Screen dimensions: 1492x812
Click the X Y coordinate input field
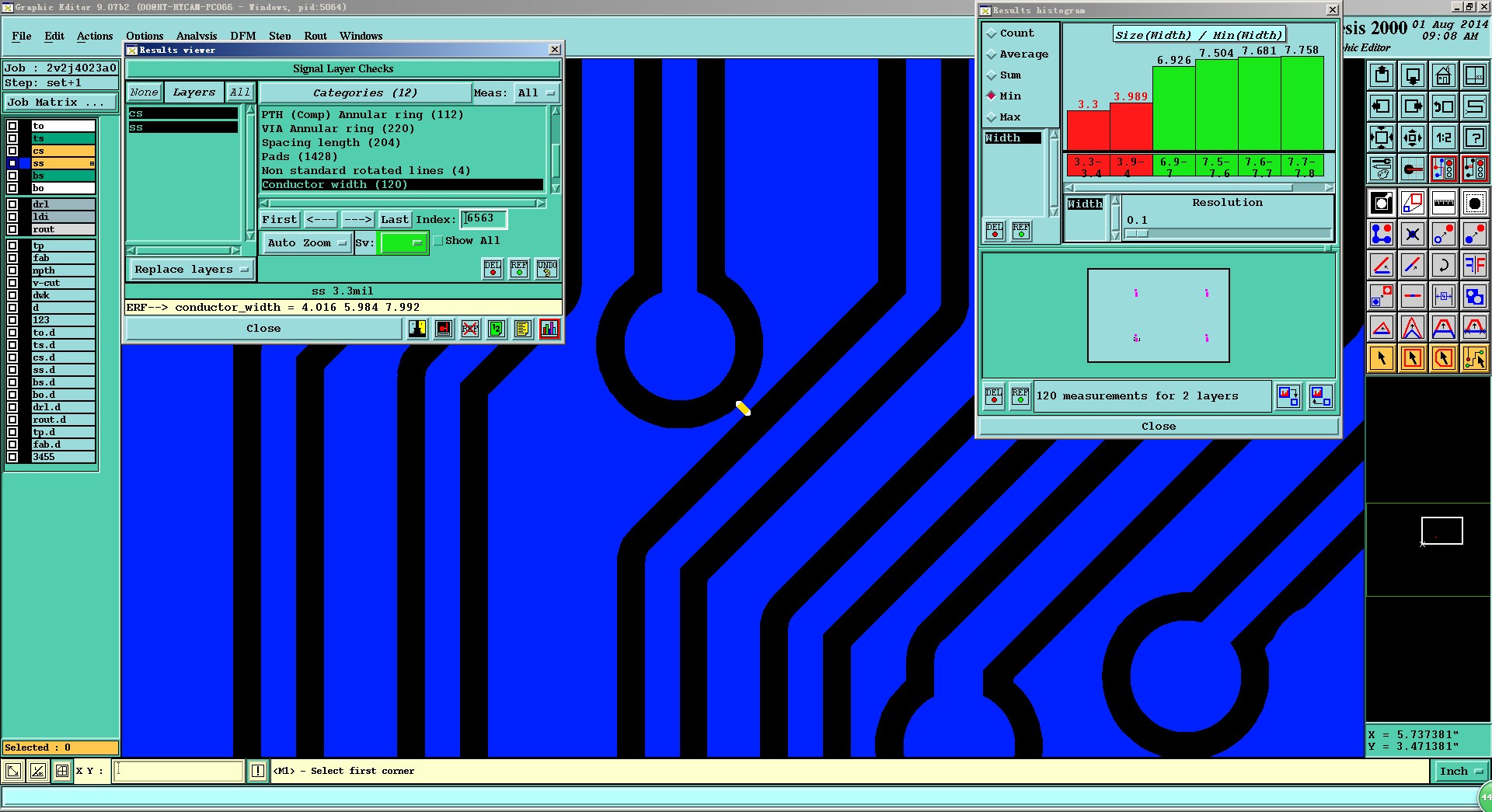tap(179, 771)
